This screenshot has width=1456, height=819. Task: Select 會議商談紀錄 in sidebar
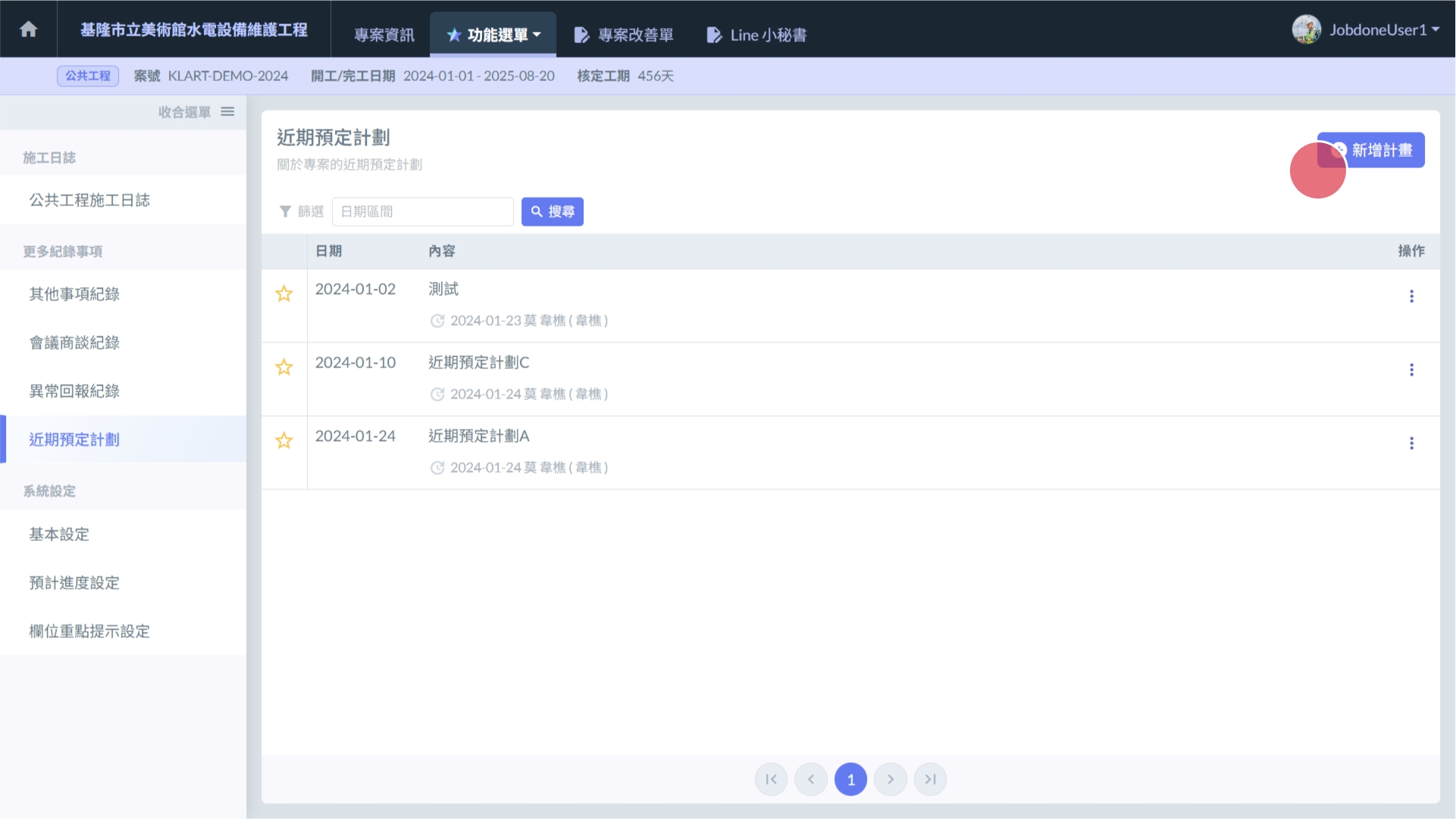pyautogui.click(x=74, y=342)
